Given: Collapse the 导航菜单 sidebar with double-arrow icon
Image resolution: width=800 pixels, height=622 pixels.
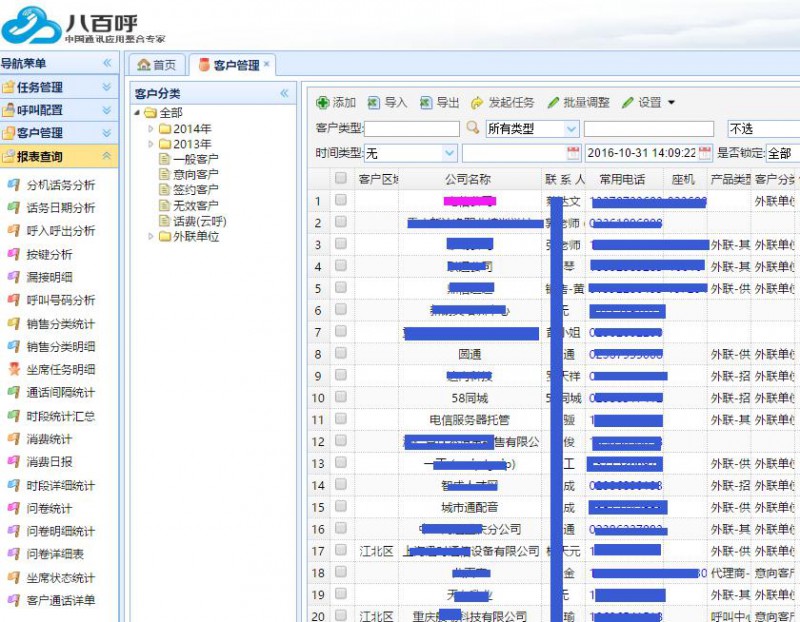Looking at the screenshot, I should tap(107, 63).
